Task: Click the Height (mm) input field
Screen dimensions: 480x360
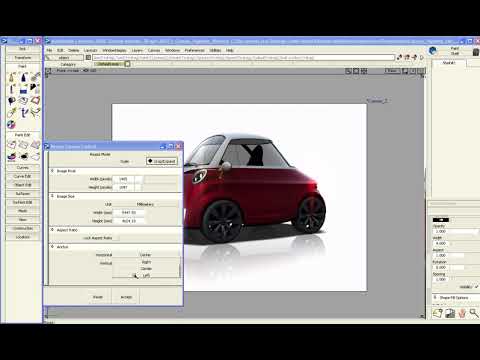Action: click(x=129, y=221)
